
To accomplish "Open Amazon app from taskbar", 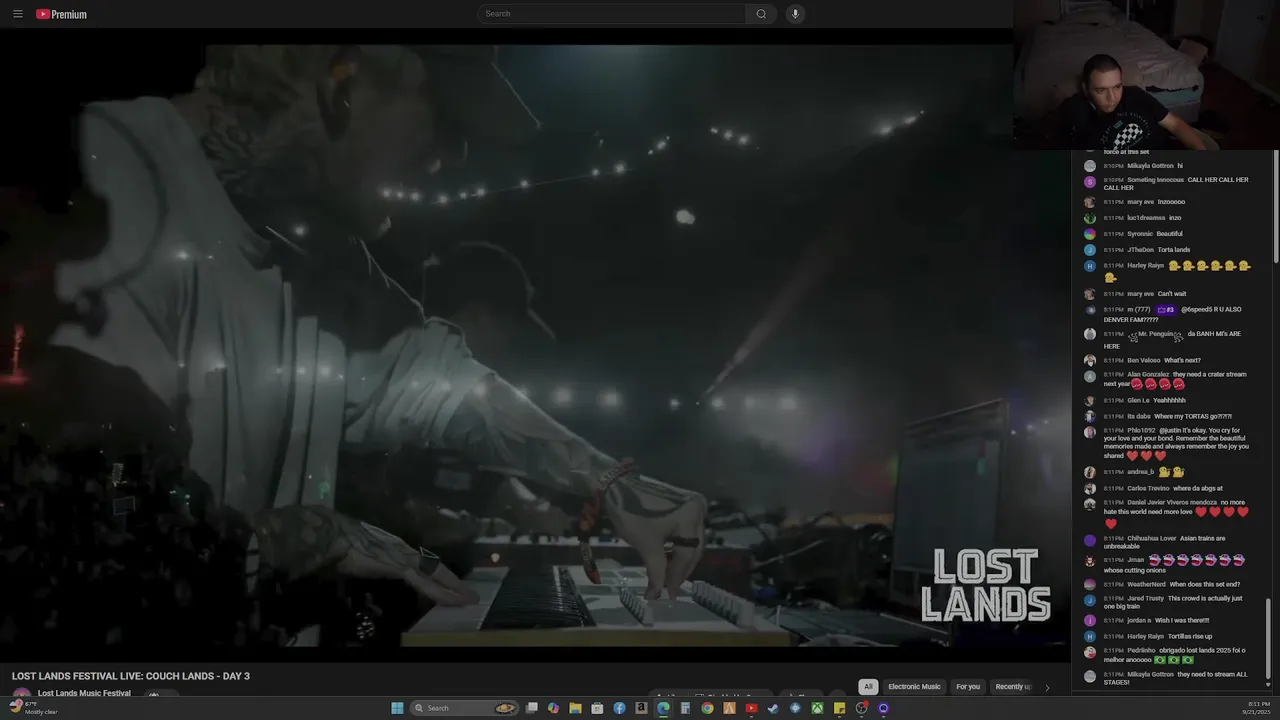I will [x=641, y=708].
